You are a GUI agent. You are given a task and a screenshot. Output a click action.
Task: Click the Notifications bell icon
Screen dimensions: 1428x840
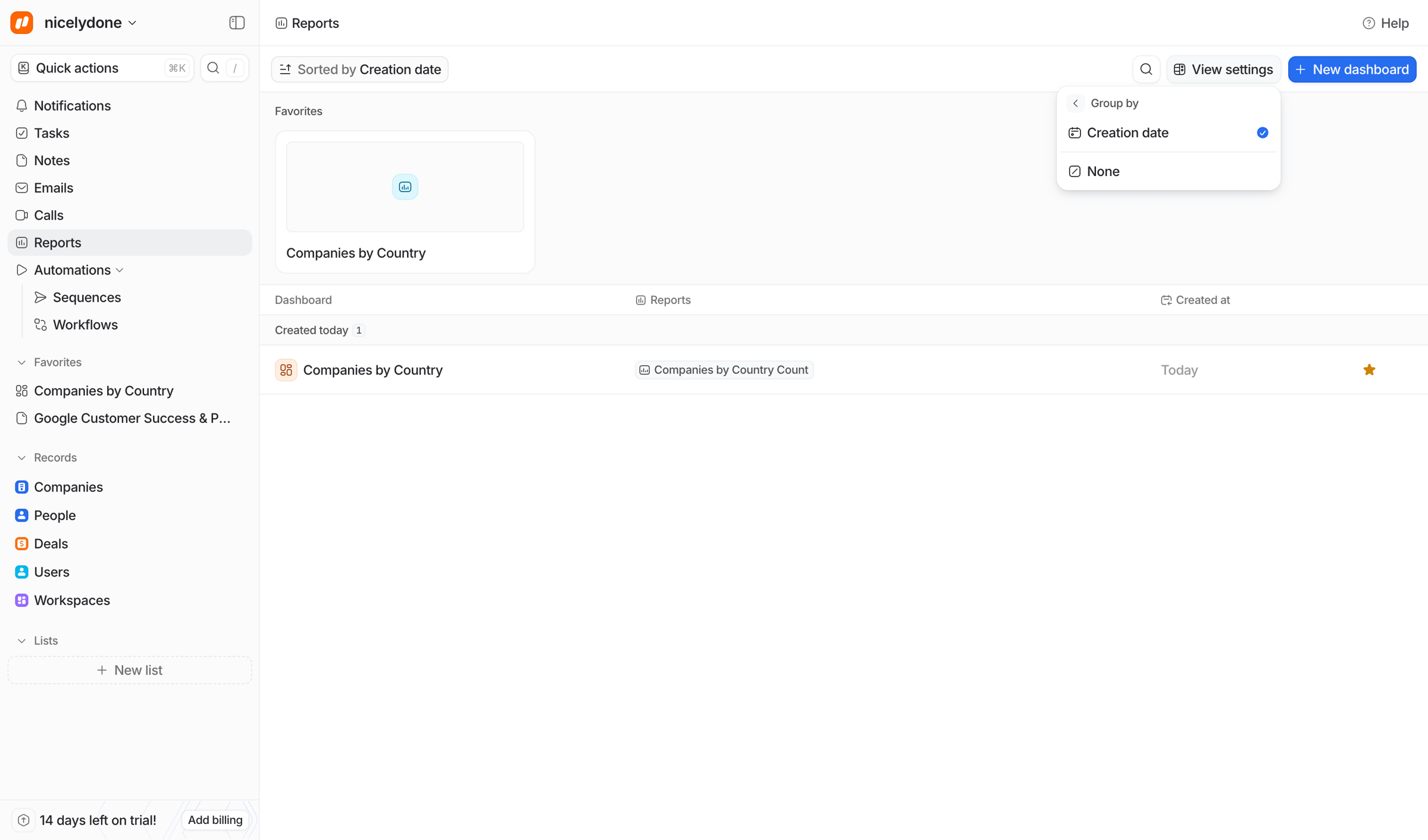tap(21, 106)
